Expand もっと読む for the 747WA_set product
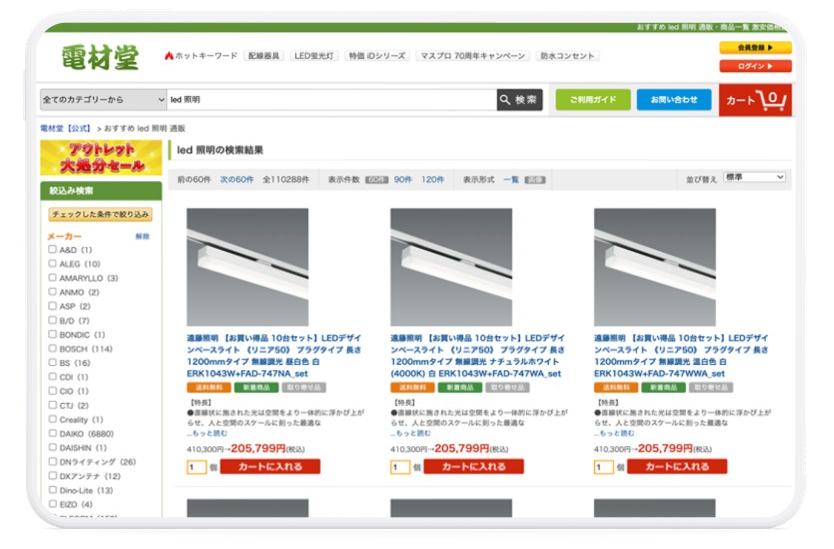Image resolution: width=834 pixels, height=549 pixels. pos(412,434)
